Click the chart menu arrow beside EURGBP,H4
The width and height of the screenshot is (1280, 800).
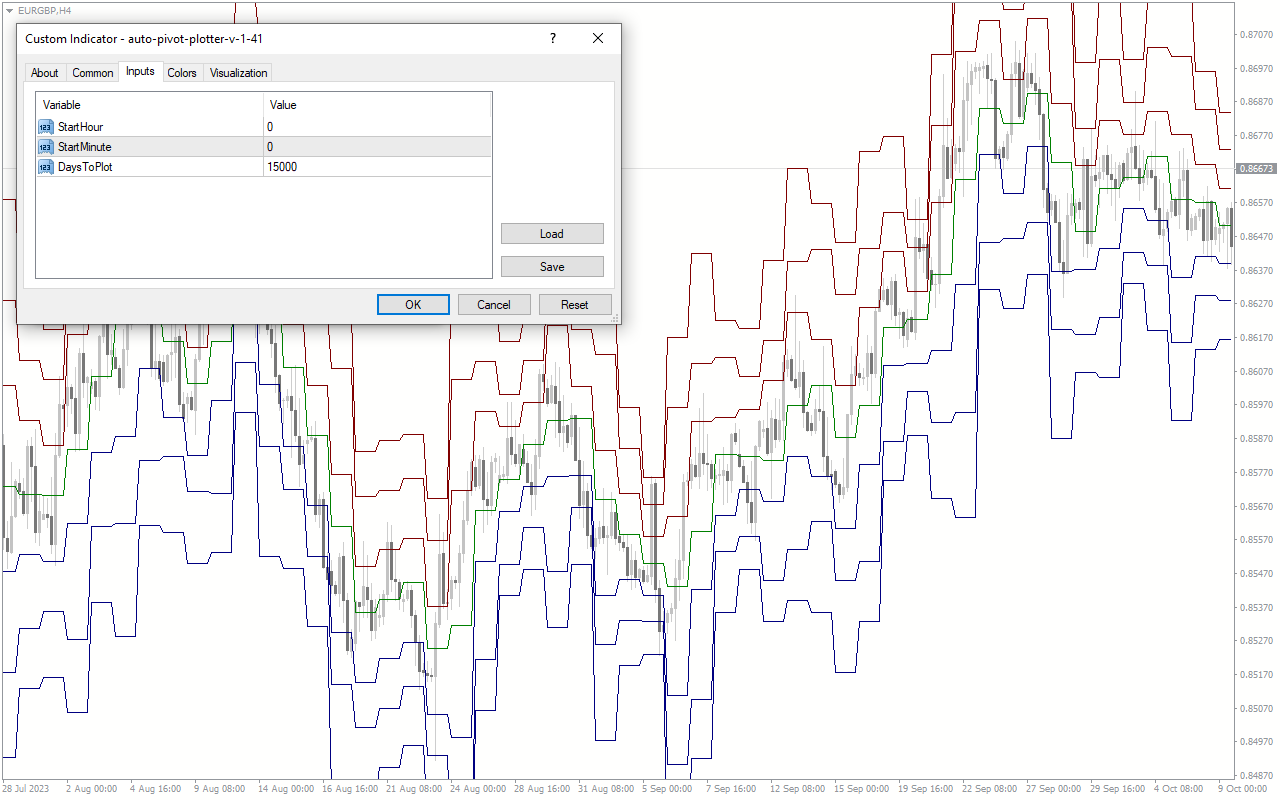coord(9,10)
